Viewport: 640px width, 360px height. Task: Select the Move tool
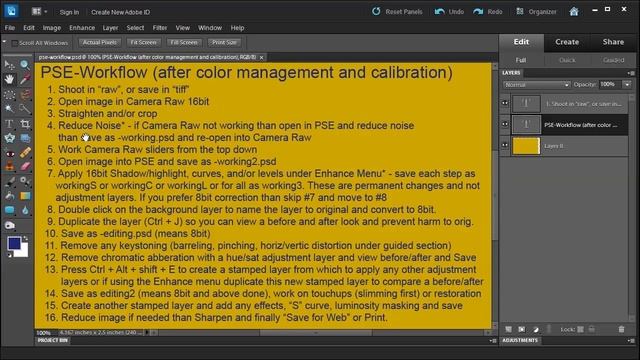point(9,65)
